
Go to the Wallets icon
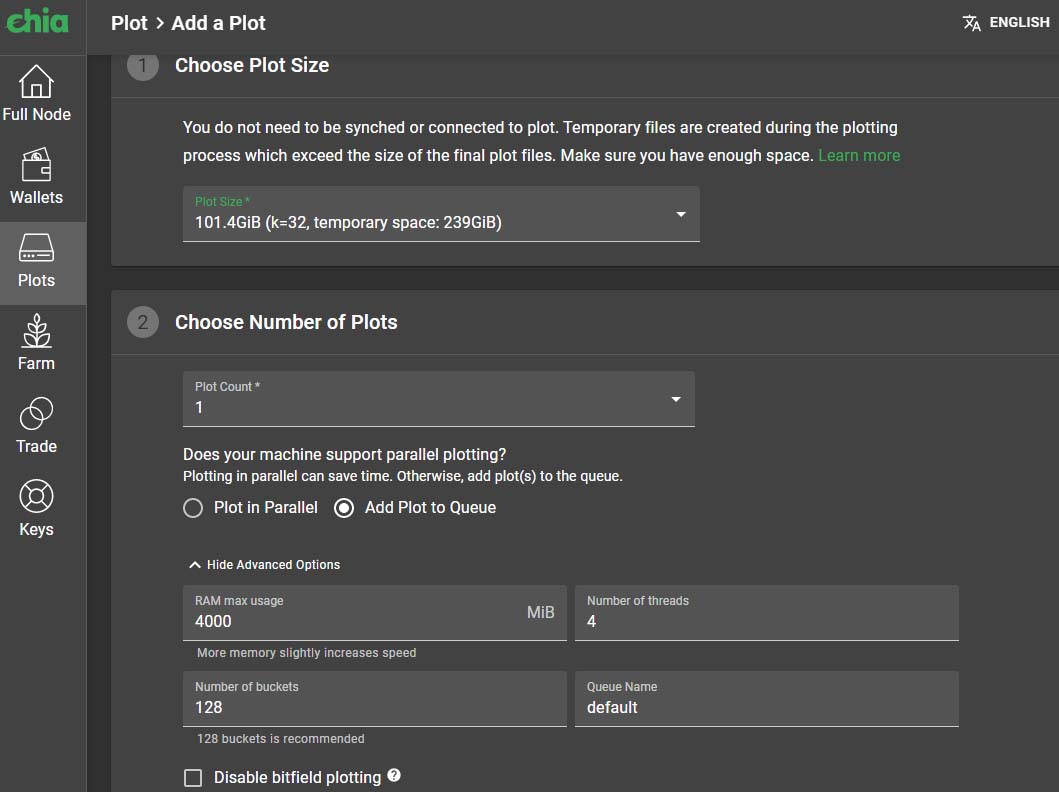[36, 165]
